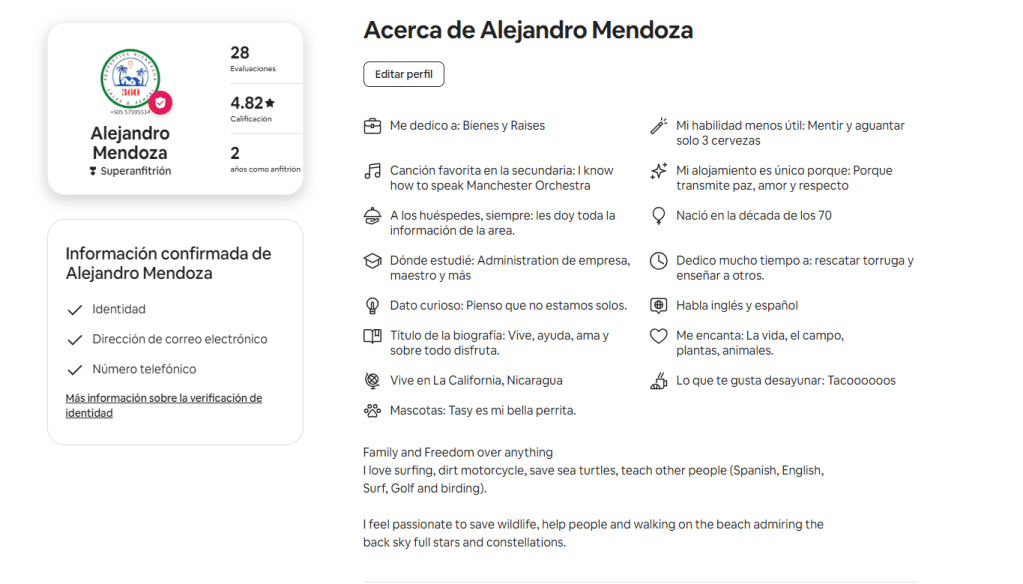Click the language icon beside Habla inglés y español

tap(658, 306)
